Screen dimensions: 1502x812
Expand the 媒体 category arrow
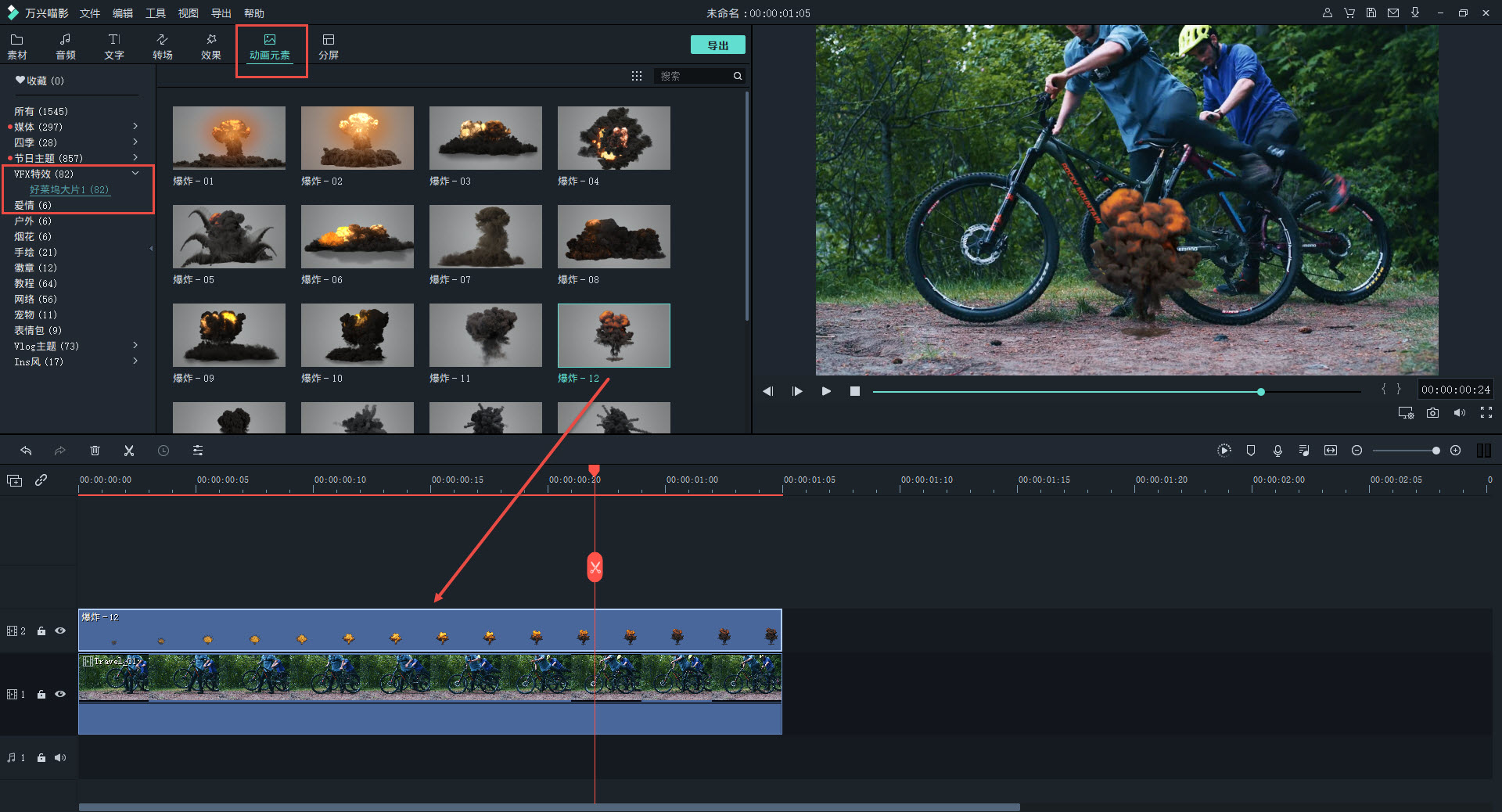pyautogui.click(x=135, y=127)
